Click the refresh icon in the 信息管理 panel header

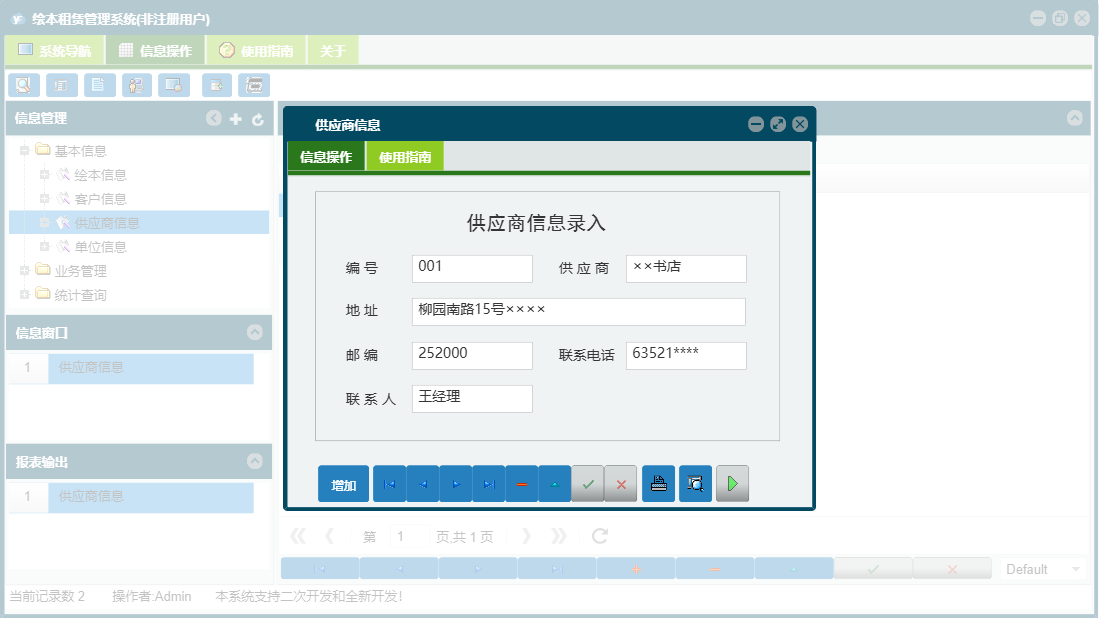tap(256, 118)
